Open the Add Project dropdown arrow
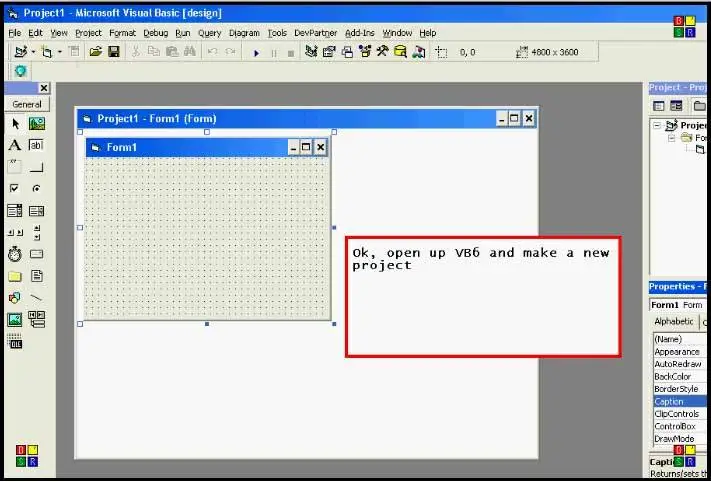The height and width of the screenshot is (482, 711). click(33, 52)
